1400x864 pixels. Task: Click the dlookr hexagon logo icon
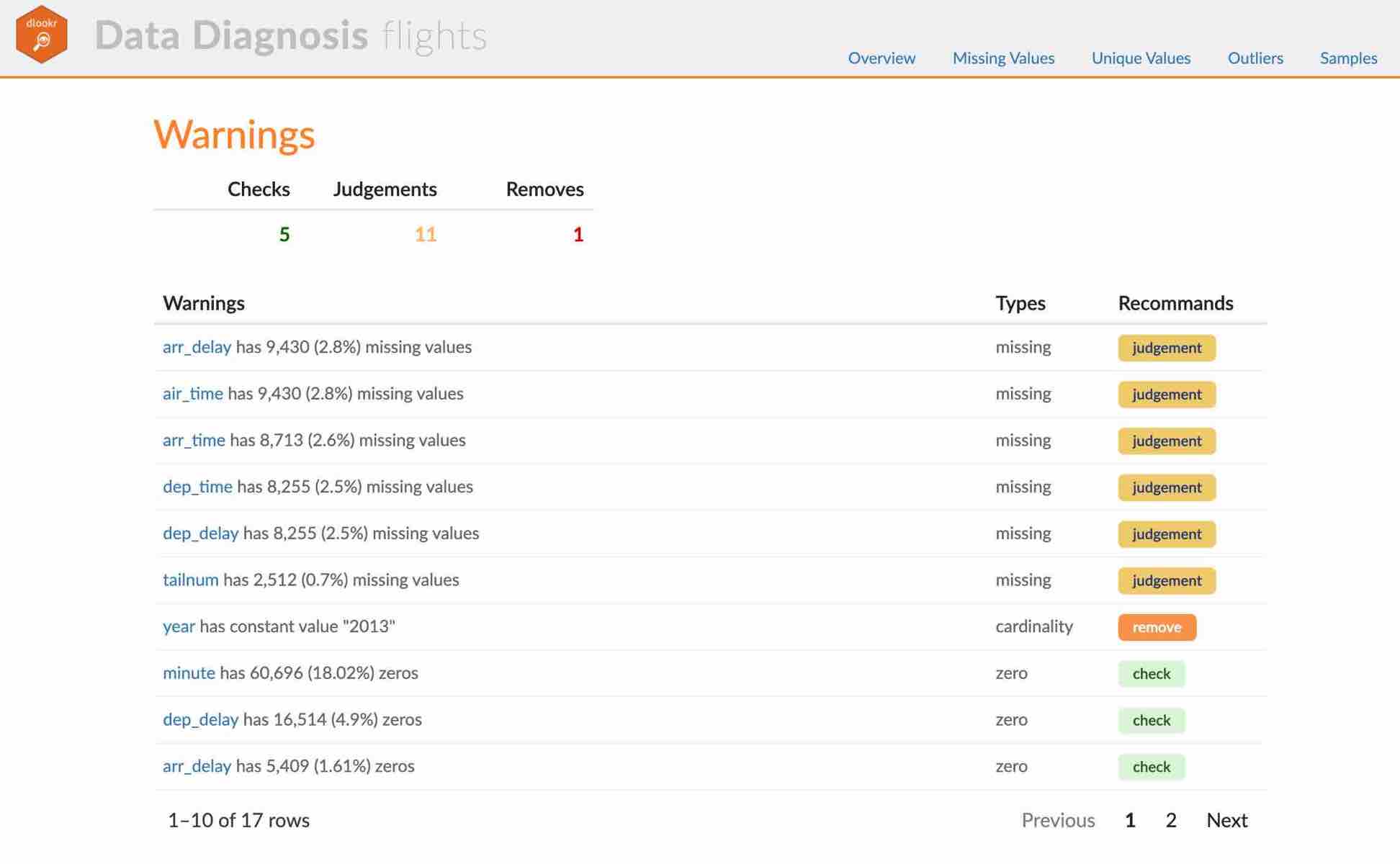[x=42, y=35]
